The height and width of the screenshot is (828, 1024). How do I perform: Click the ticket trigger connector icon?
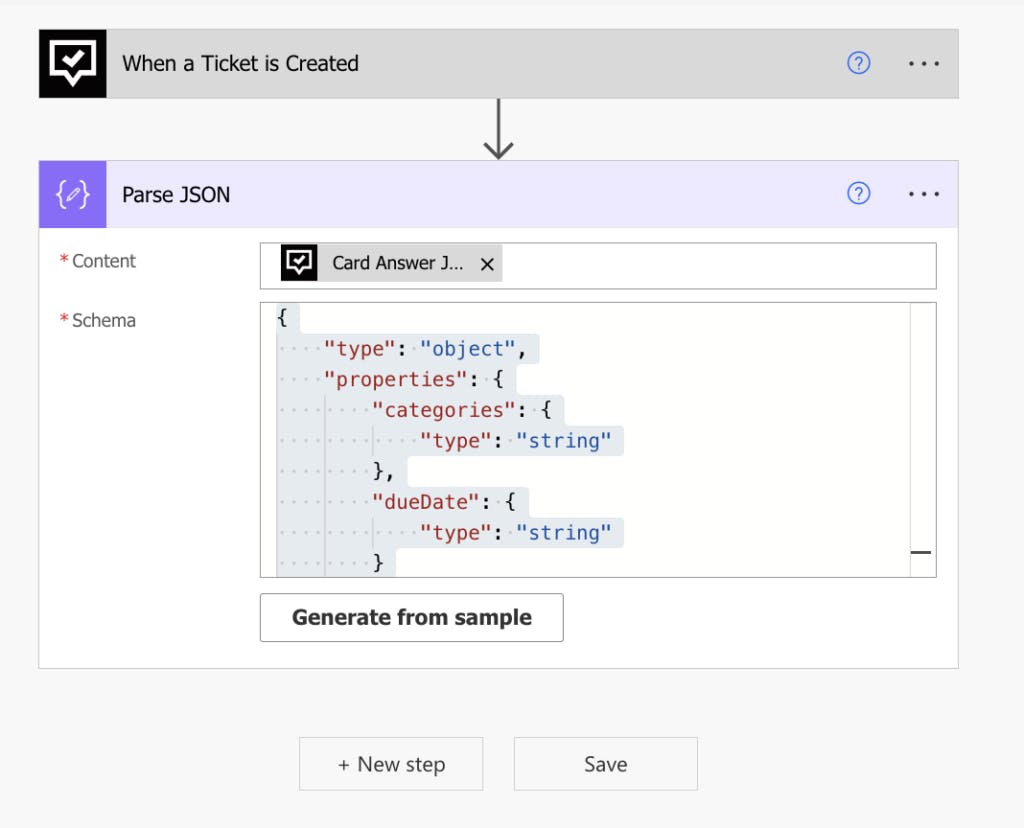73,64
